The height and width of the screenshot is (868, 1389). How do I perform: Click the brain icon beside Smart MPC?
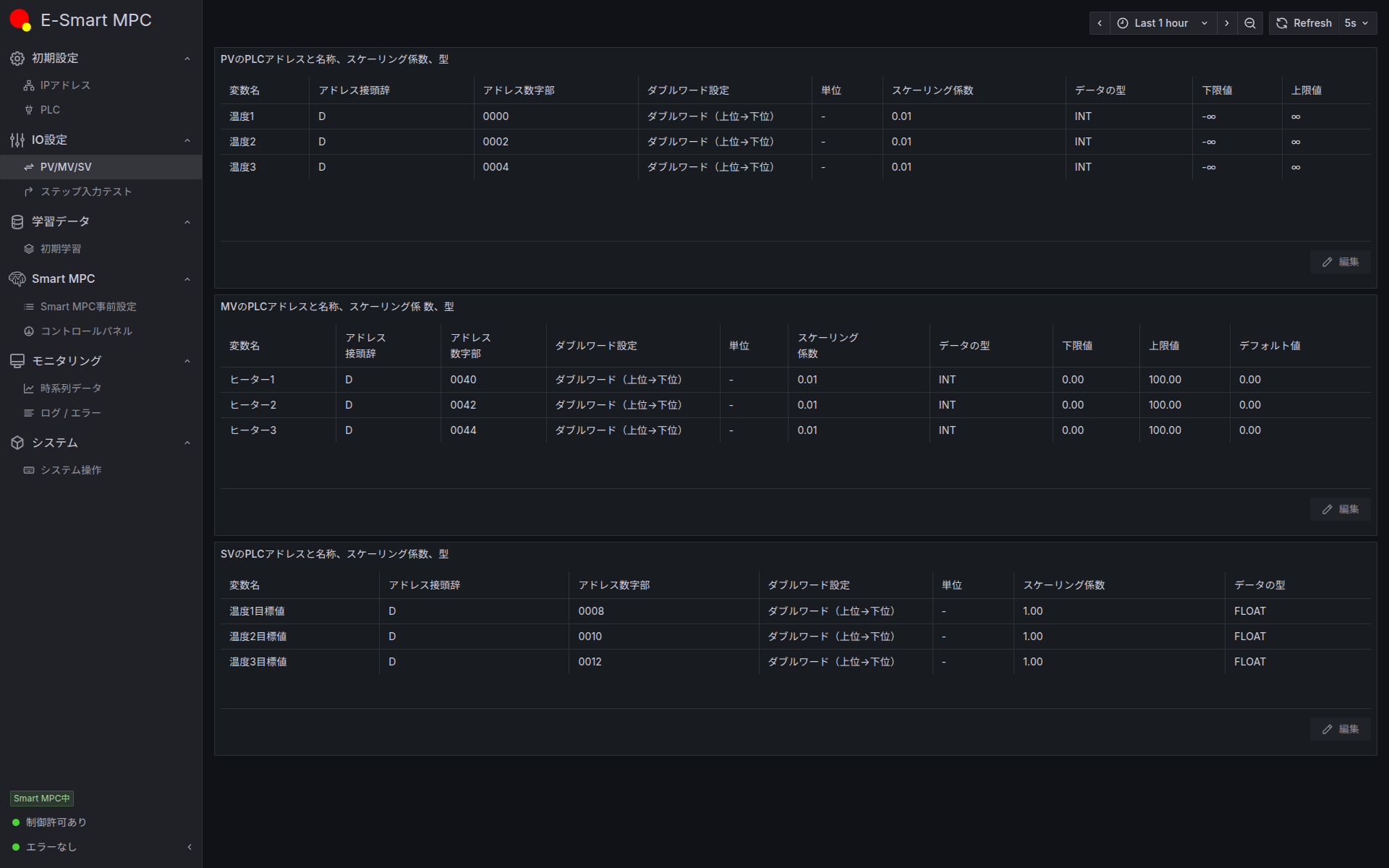click(17, 279)
